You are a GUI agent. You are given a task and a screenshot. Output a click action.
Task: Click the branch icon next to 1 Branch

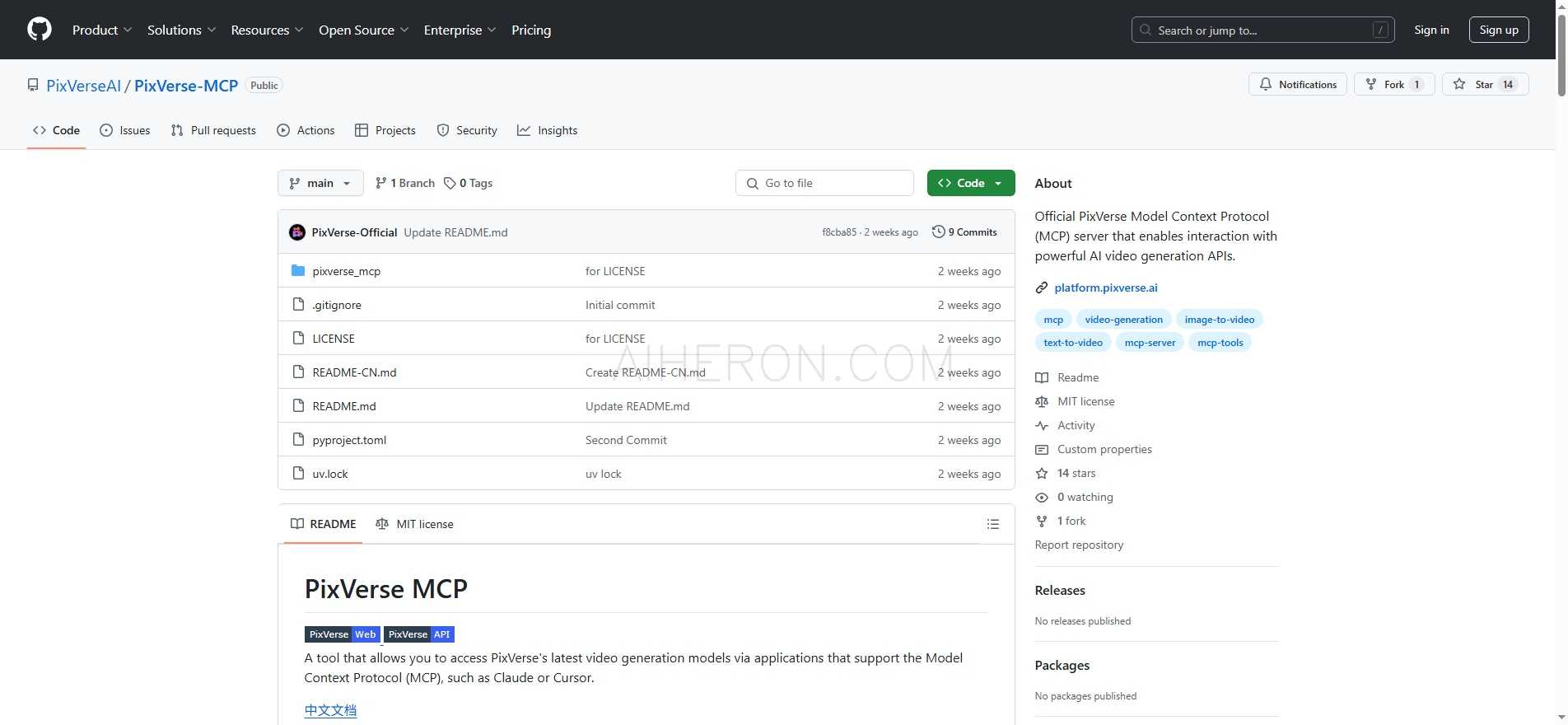pos(380,183)
